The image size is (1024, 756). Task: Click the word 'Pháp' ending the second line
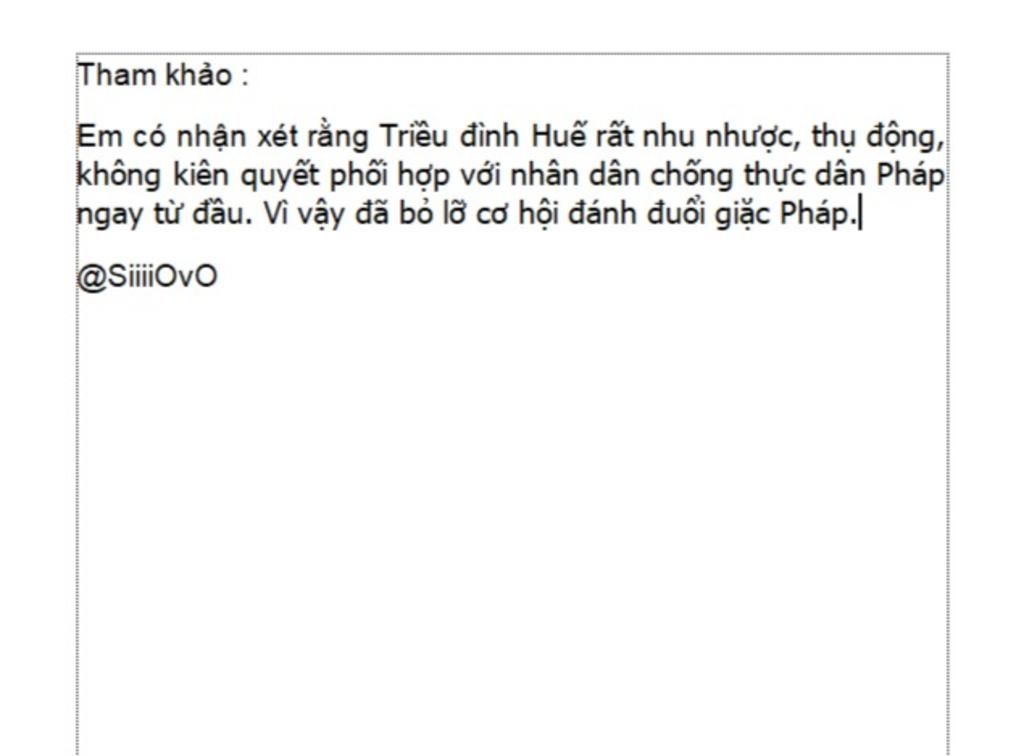(x=910, y=176)
